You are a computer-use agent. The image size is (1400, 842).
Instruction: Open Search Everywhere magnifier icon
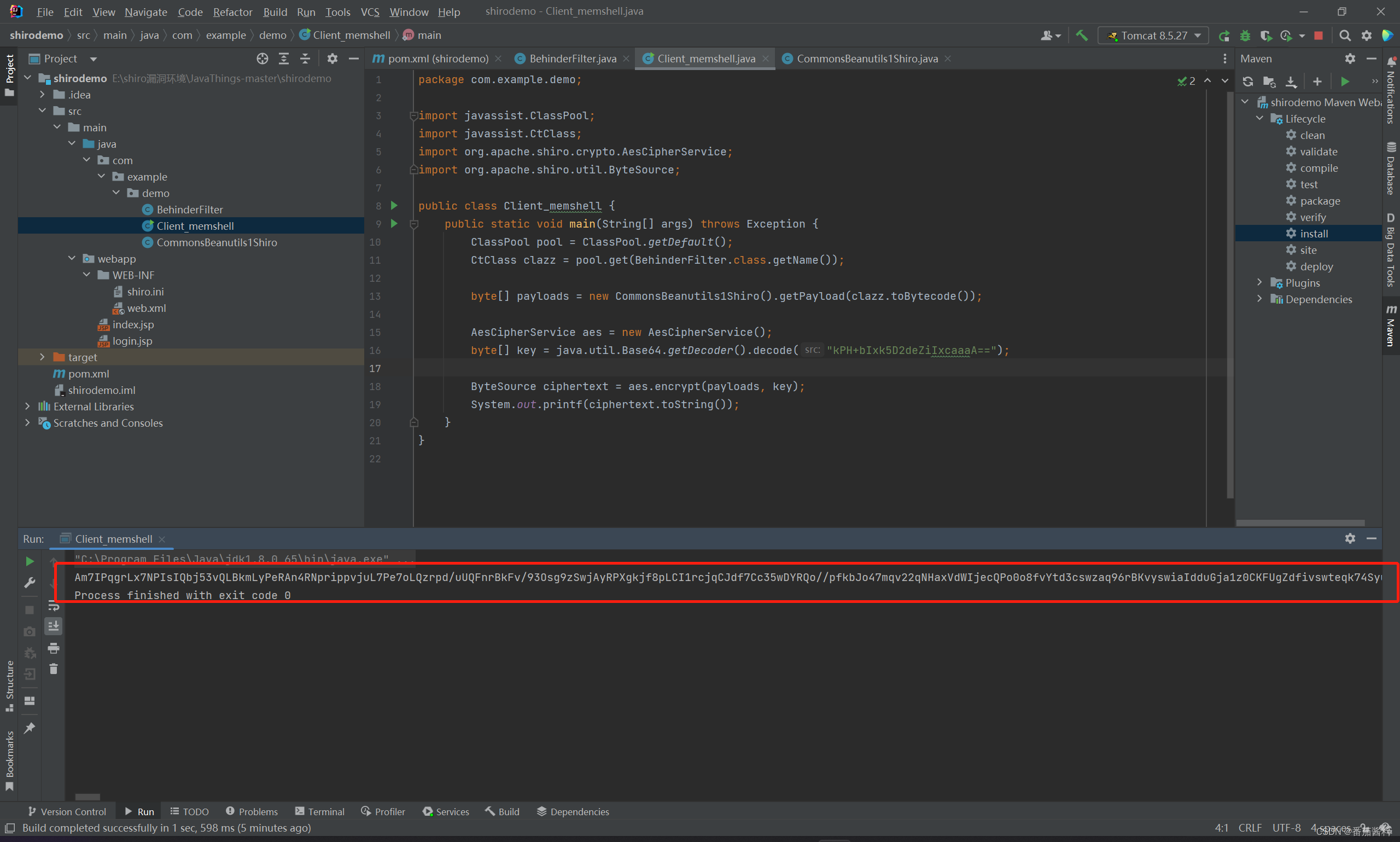(1344, 35)
